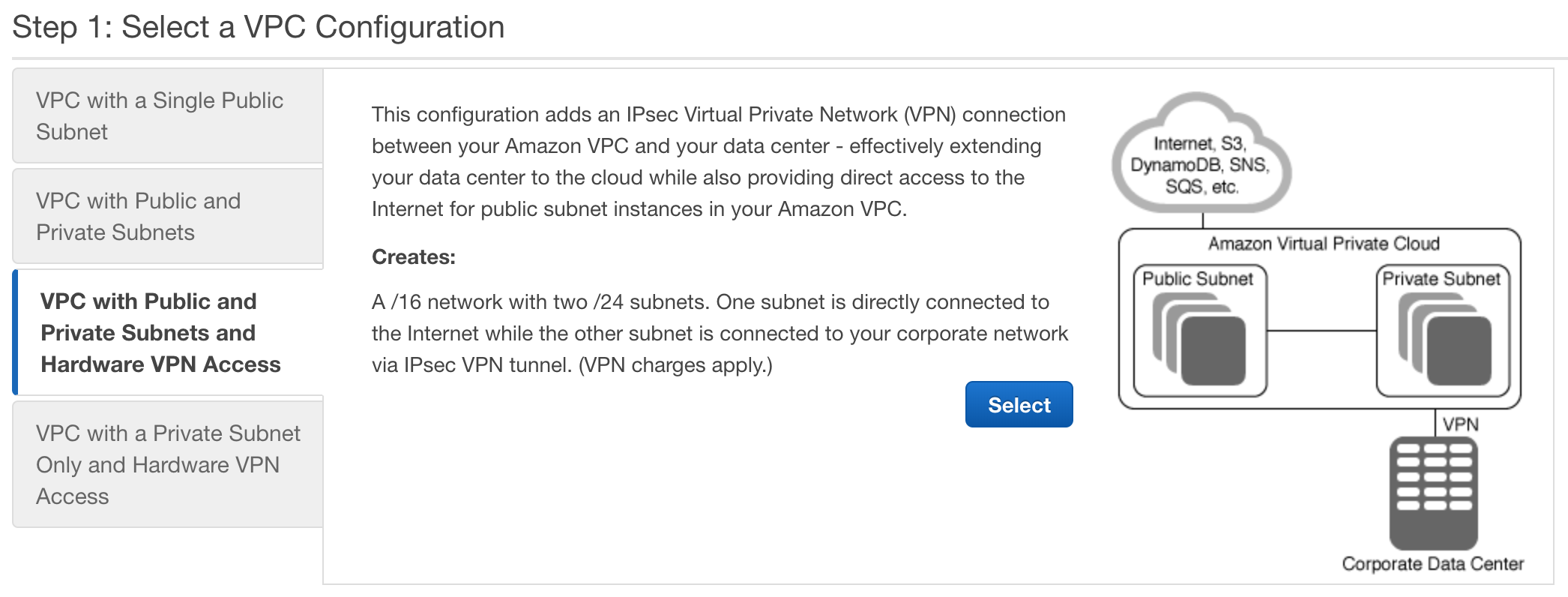This screenshot has width=1568, height=597.
Task: Click the Public Subnet box label
Action: [1198, 279]
